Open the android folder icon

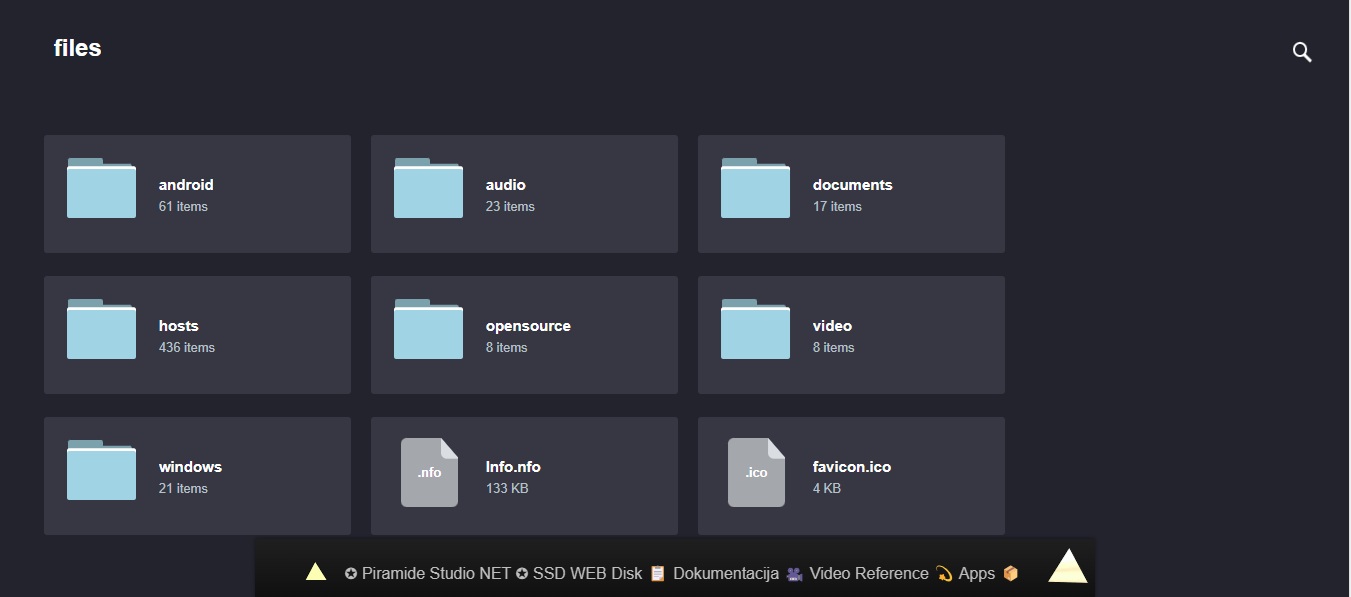[101, 188]
